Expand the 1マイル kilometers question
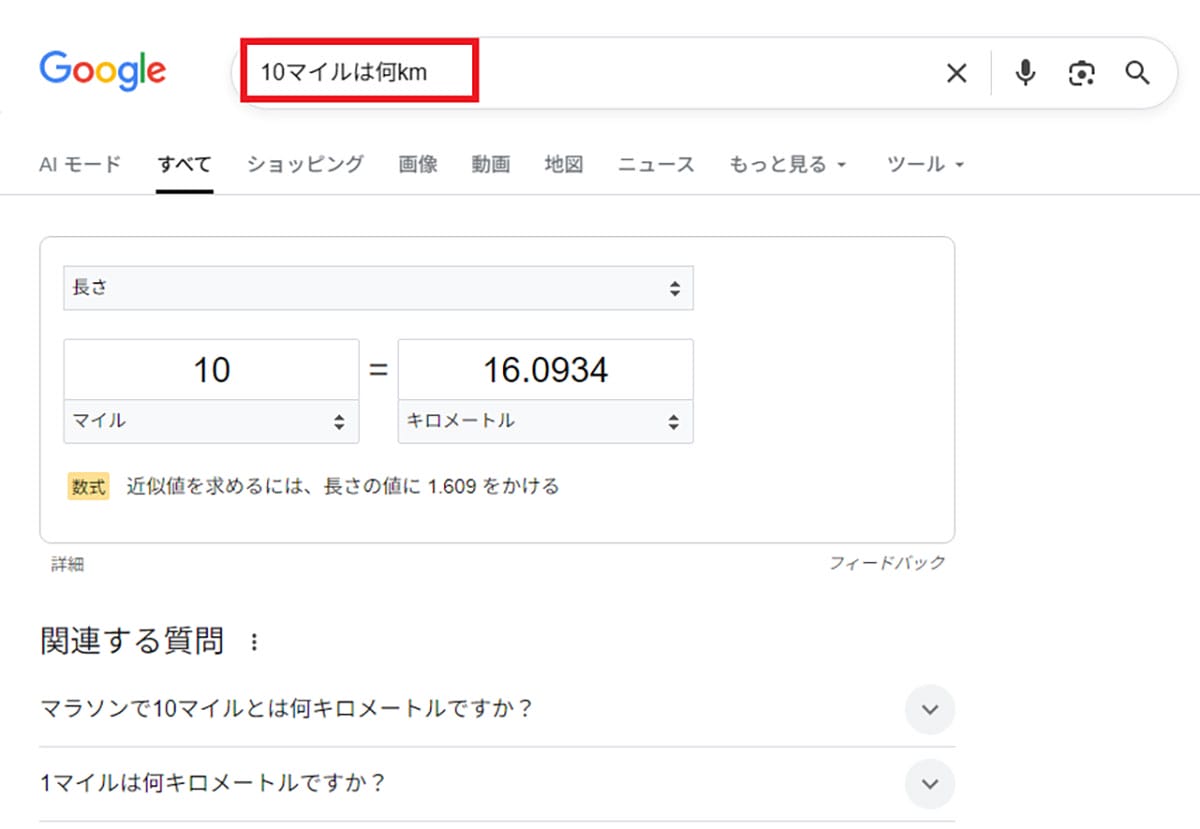Screen dimensions: 1200x829 coord(930,784)
